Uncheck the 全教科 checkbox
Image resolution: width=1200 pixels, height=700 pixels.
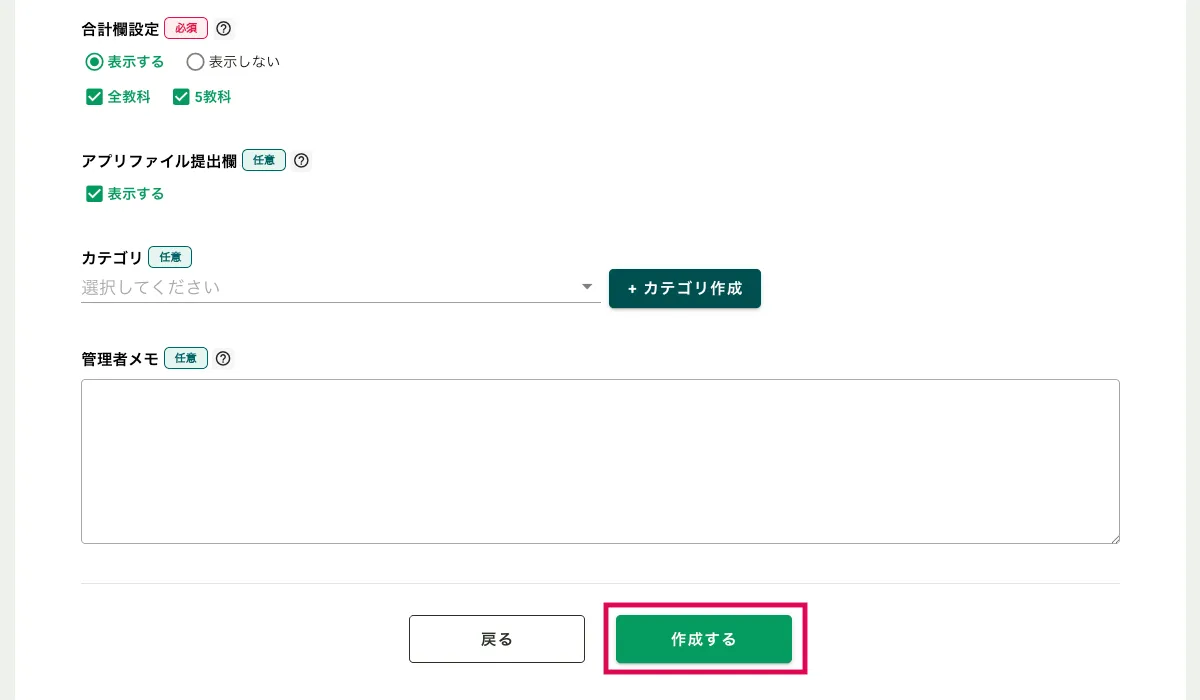point(95,97)
